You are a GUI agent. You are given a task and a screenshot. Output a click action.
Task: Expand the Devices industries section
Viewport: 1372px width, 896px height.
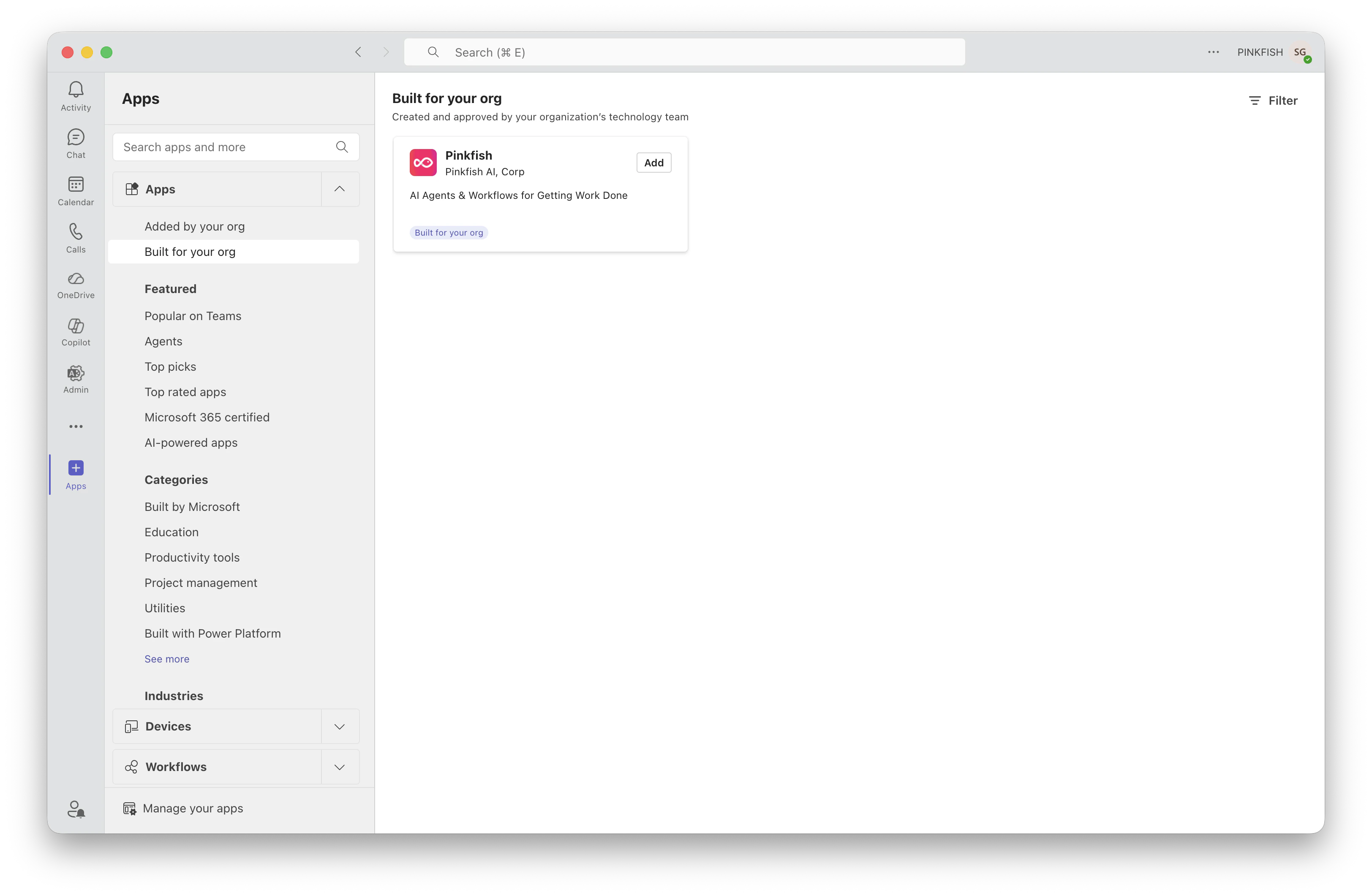point(340,726)
